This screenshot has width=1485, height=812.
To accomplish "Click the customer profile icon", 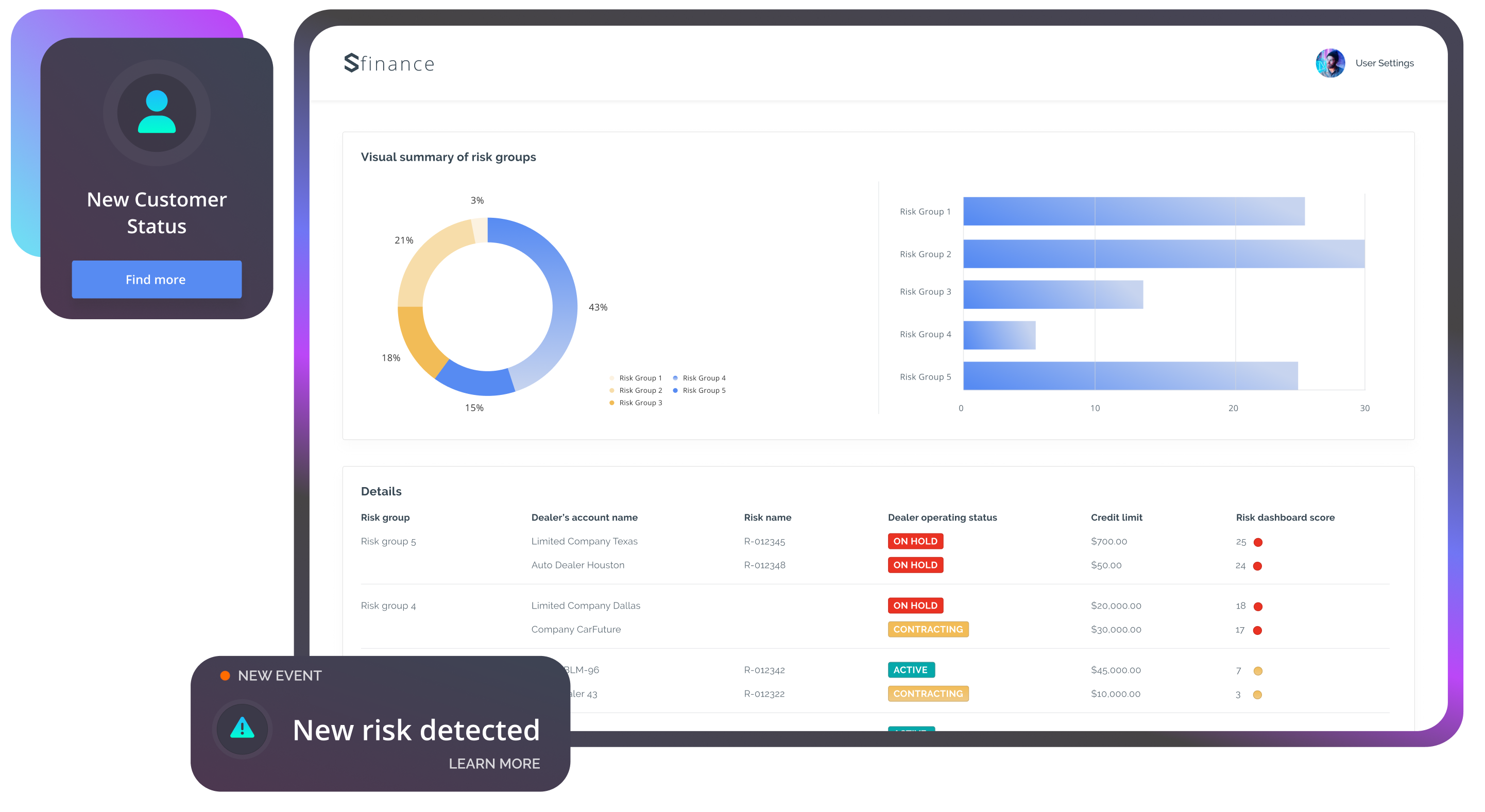I will [x=157, y=112].
